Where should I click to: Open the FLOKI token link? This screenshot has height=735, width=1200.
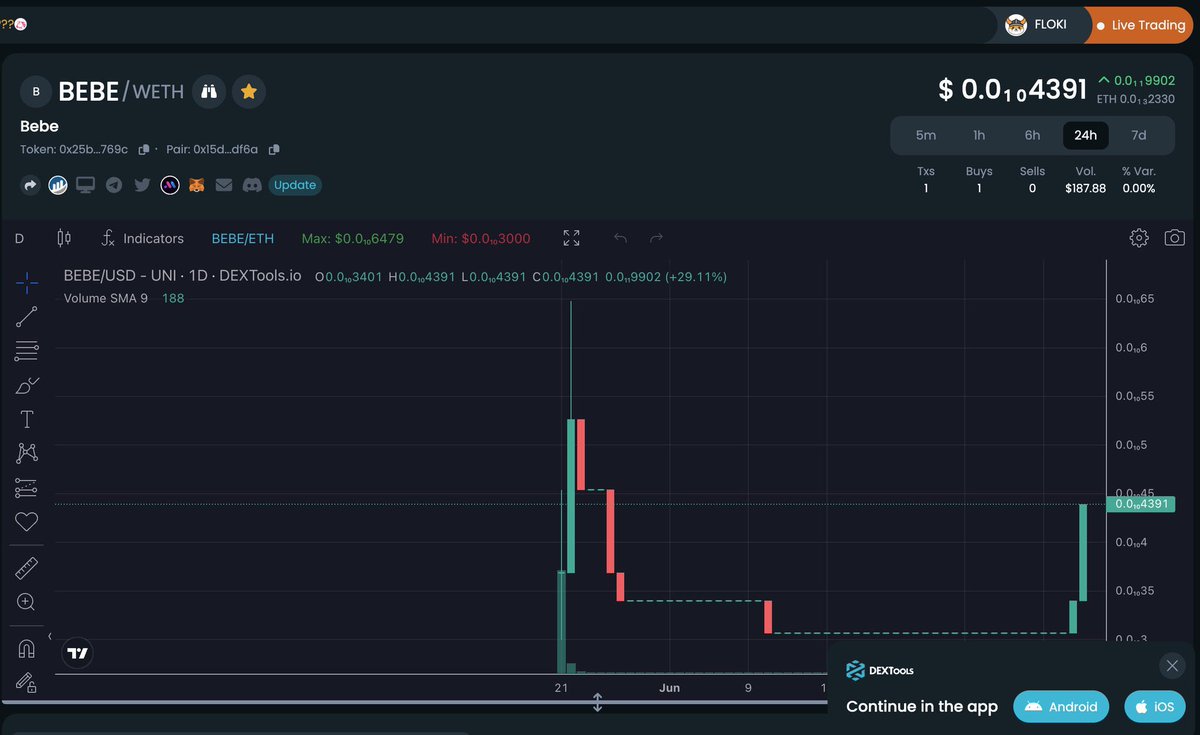[1037, 25]
